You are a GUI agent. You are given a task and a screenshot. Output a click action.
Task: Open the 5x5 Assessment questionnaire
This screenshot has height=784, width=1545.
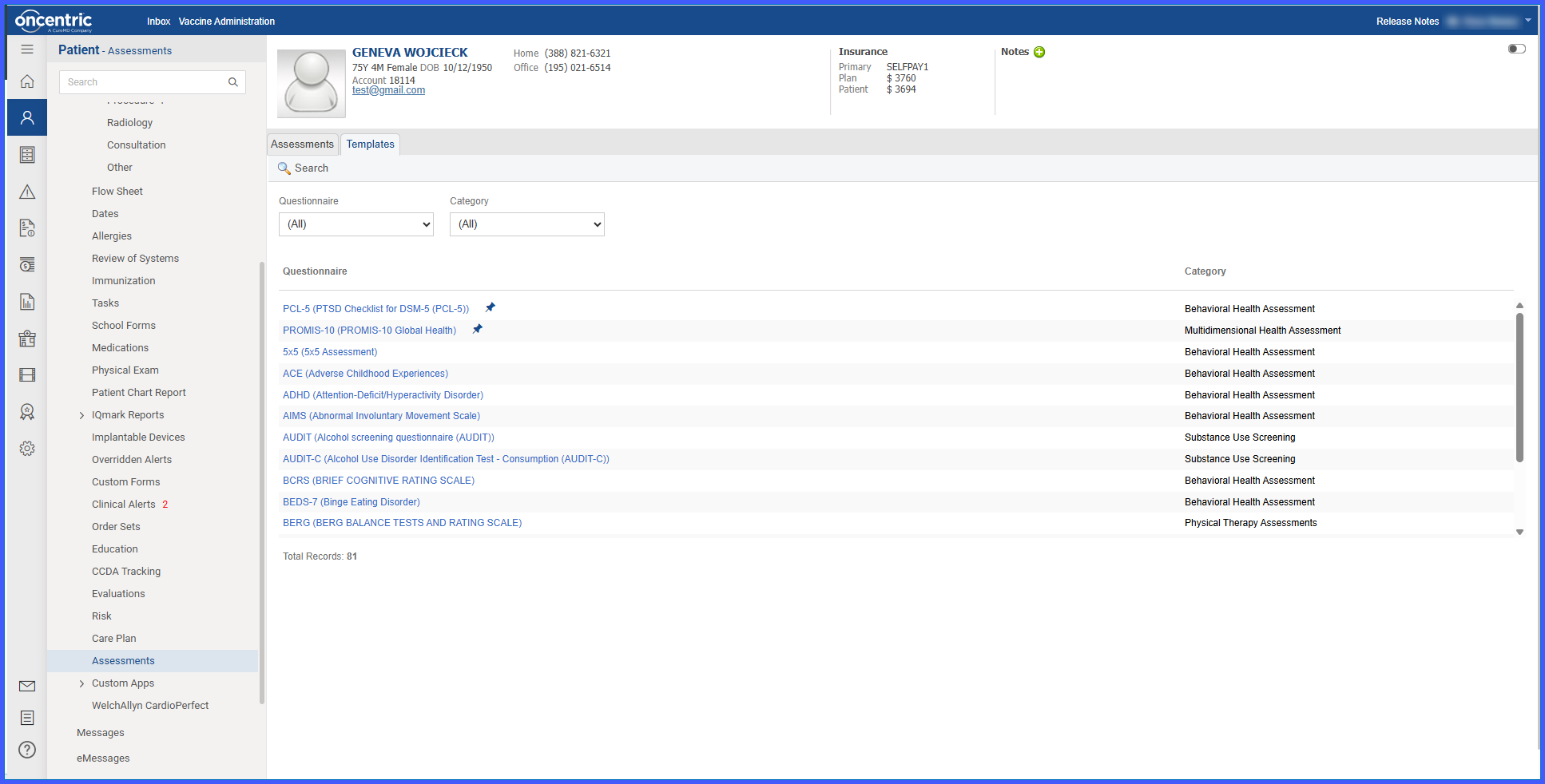330,352
